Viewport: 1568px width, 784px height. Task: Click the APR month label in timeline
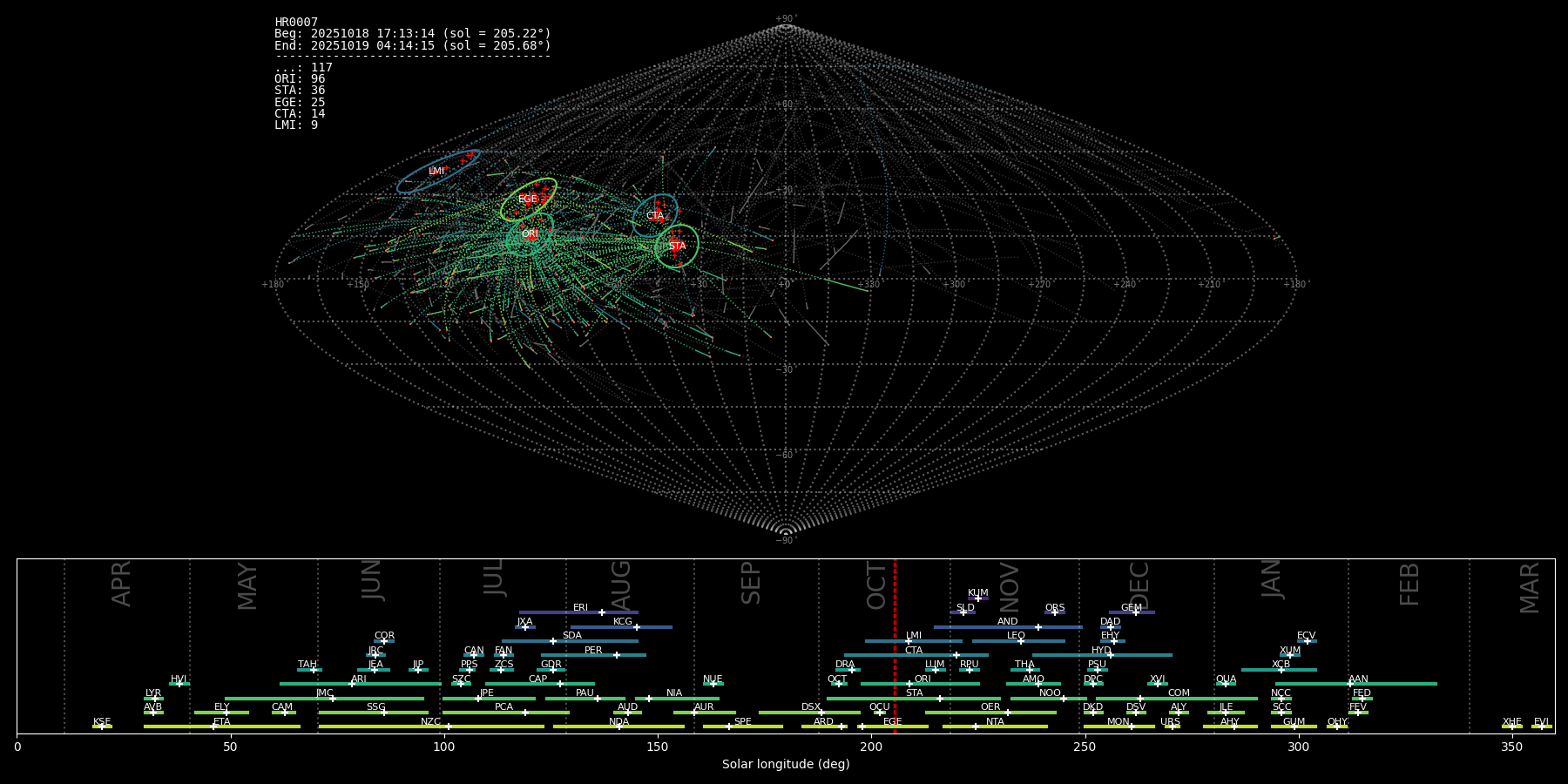pos(121,584)
